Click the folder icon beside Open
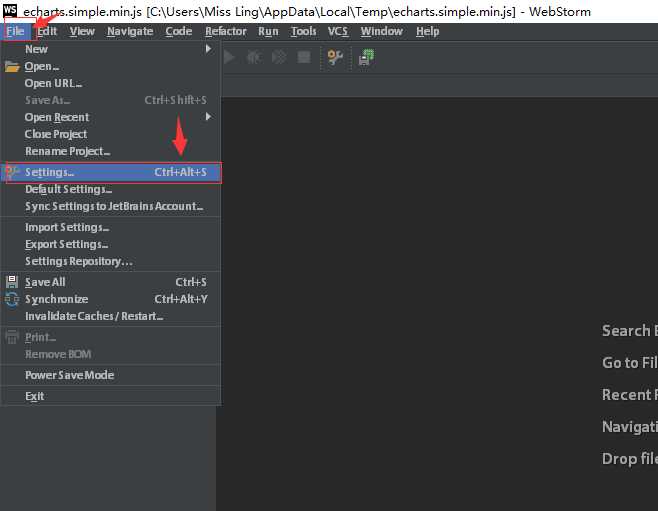 pyautogui.click(x=12, y=67)
